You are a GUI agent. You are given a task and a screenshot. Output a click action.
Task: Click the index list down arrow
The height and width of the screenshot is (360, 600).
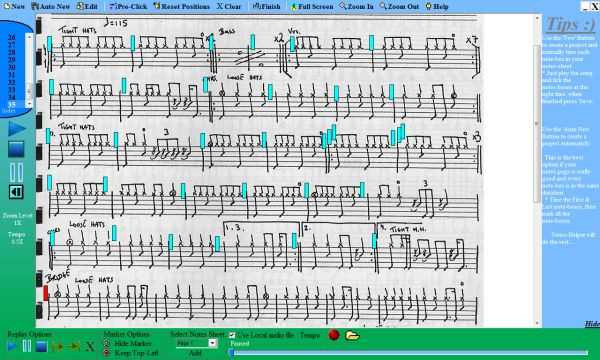point(29,104)
